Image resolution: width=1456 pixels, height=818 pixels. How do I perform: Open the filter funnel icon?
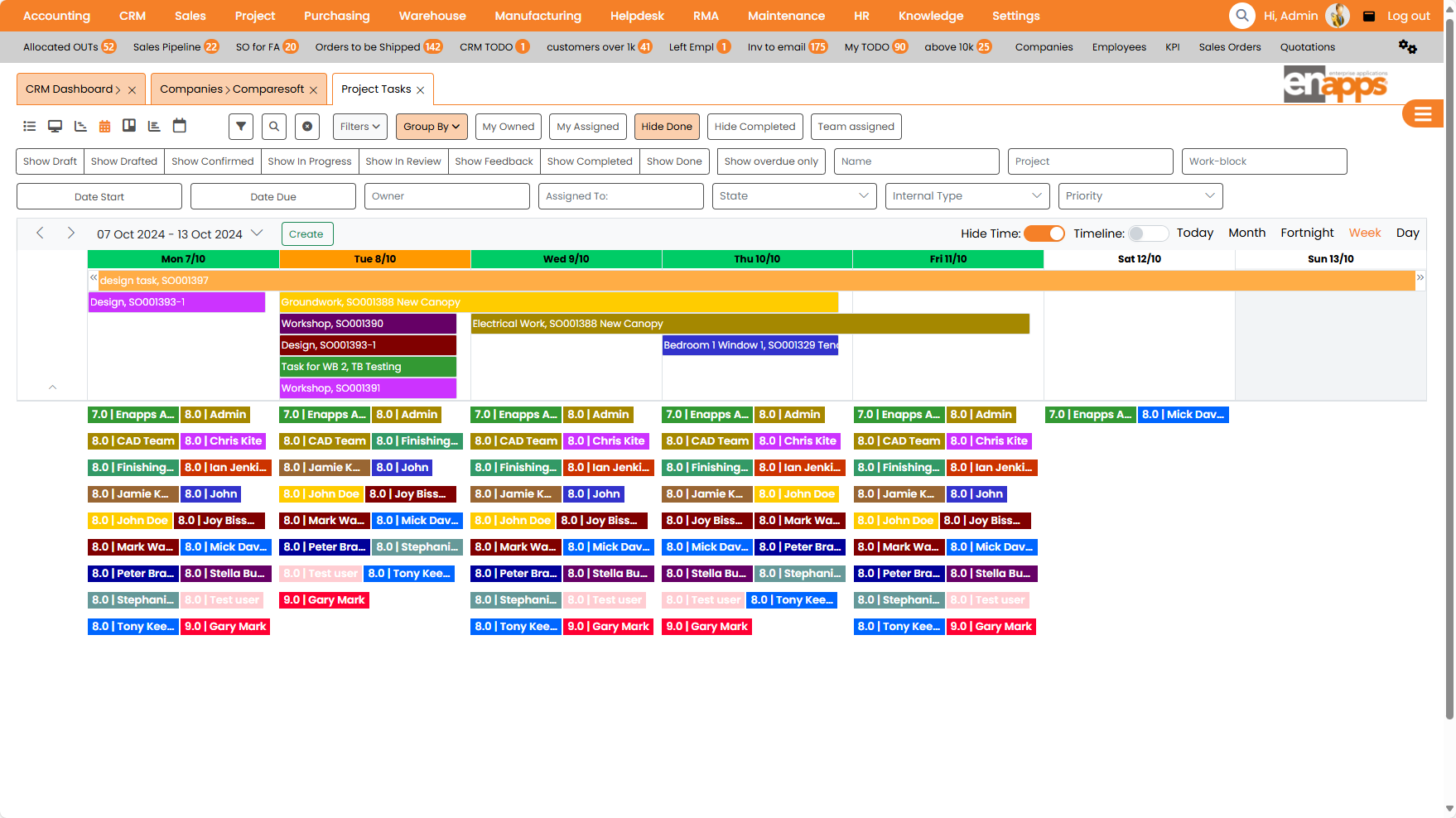[x=240, y=126]
